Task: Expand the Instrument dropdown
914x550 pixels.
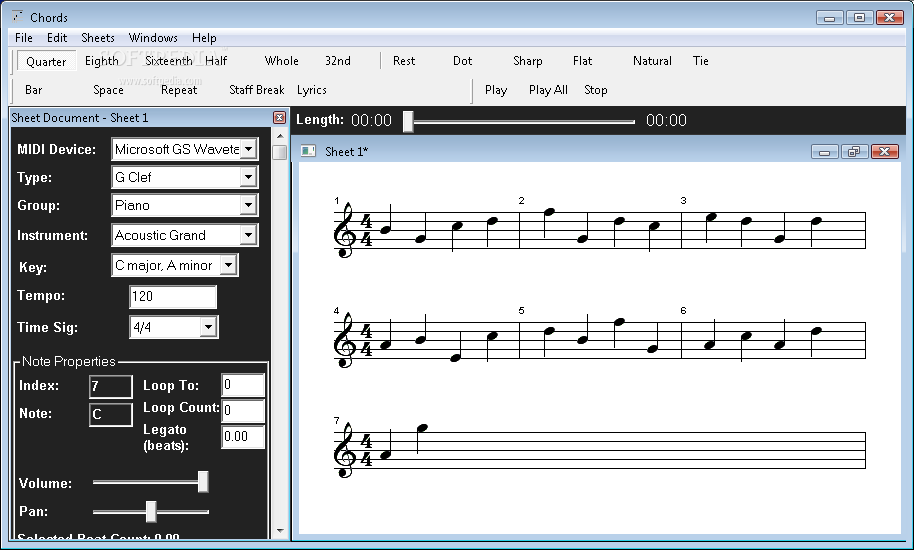Action: coord(248,235)
